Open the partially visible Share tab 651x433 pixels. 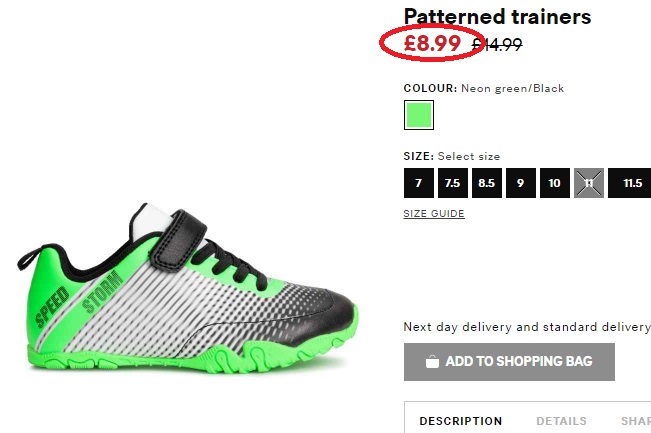(636, 421)
